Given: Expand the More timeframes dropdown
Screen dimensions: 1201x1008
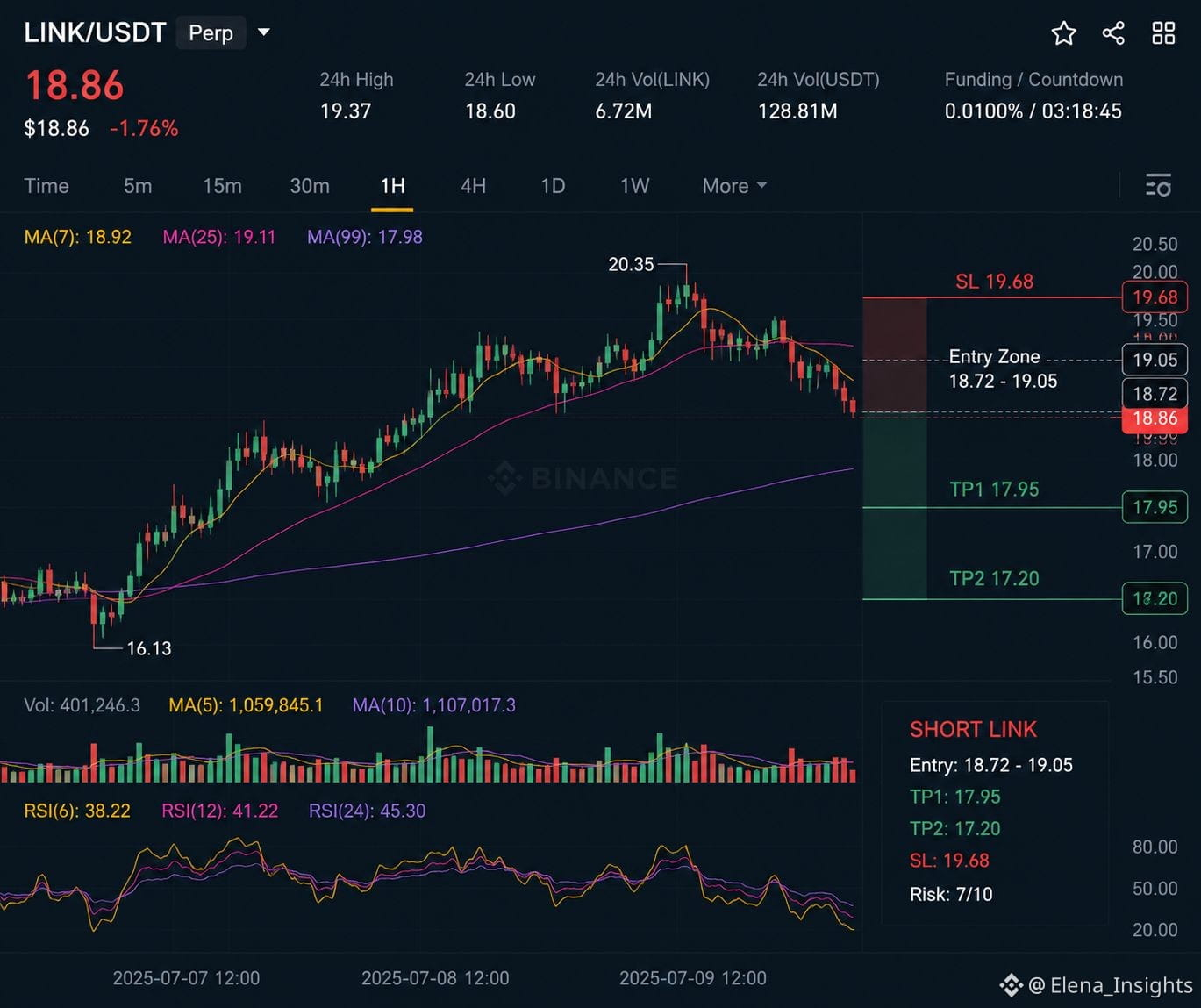Looking at the screenshot, I should pos(734,186).
